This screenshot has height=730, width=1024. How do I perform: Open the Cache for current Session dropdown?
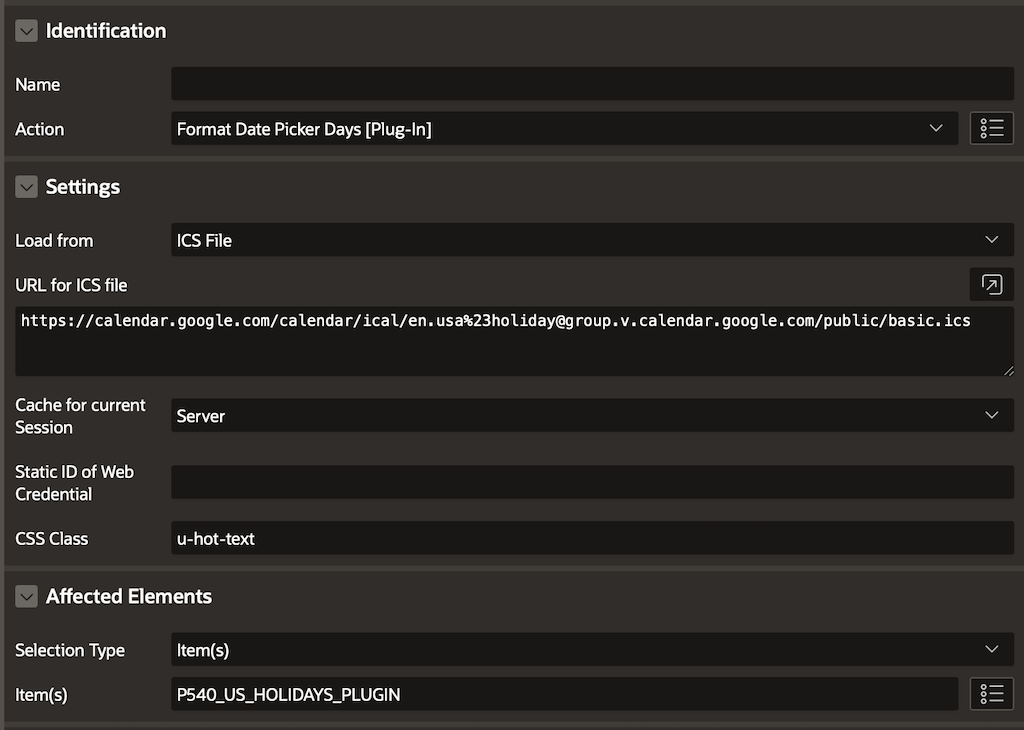[x=592, y=416]
